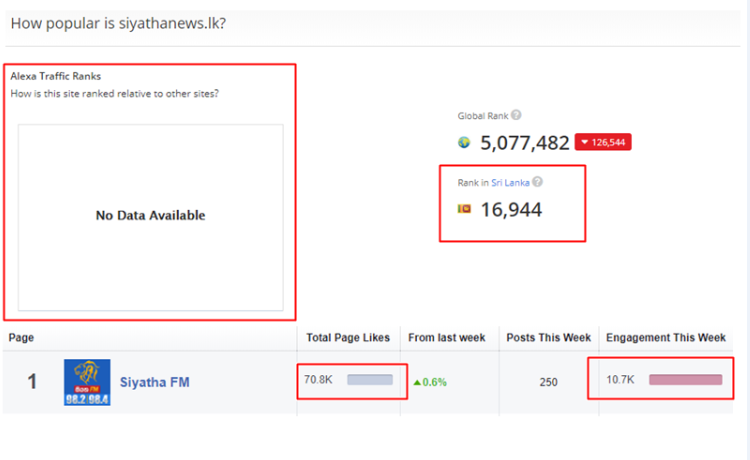Click the Global Rank help question icon

(516, 115)
